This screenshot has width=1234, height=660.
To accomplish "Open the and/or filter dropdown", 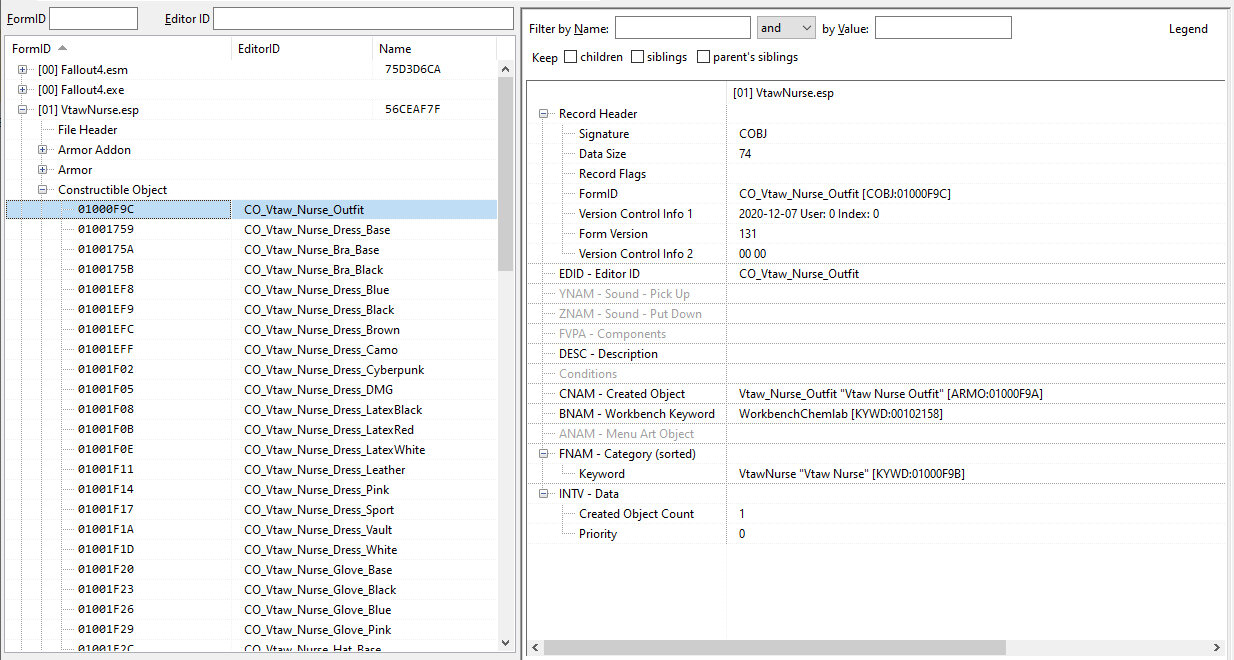I will 786,28.
